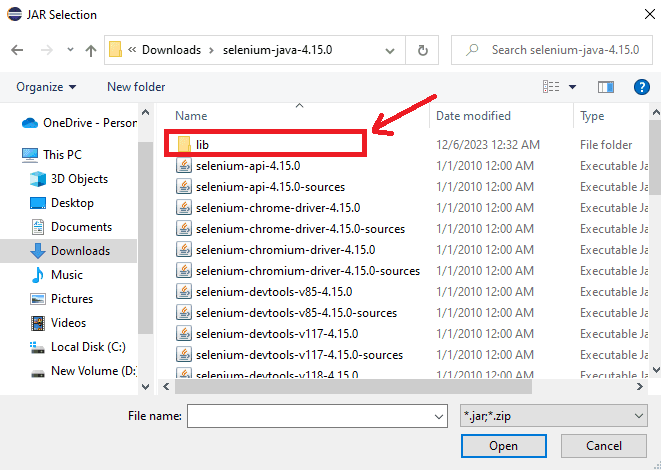Toggle the preview pane icon
661x470 pixels.
click(605, 87)
